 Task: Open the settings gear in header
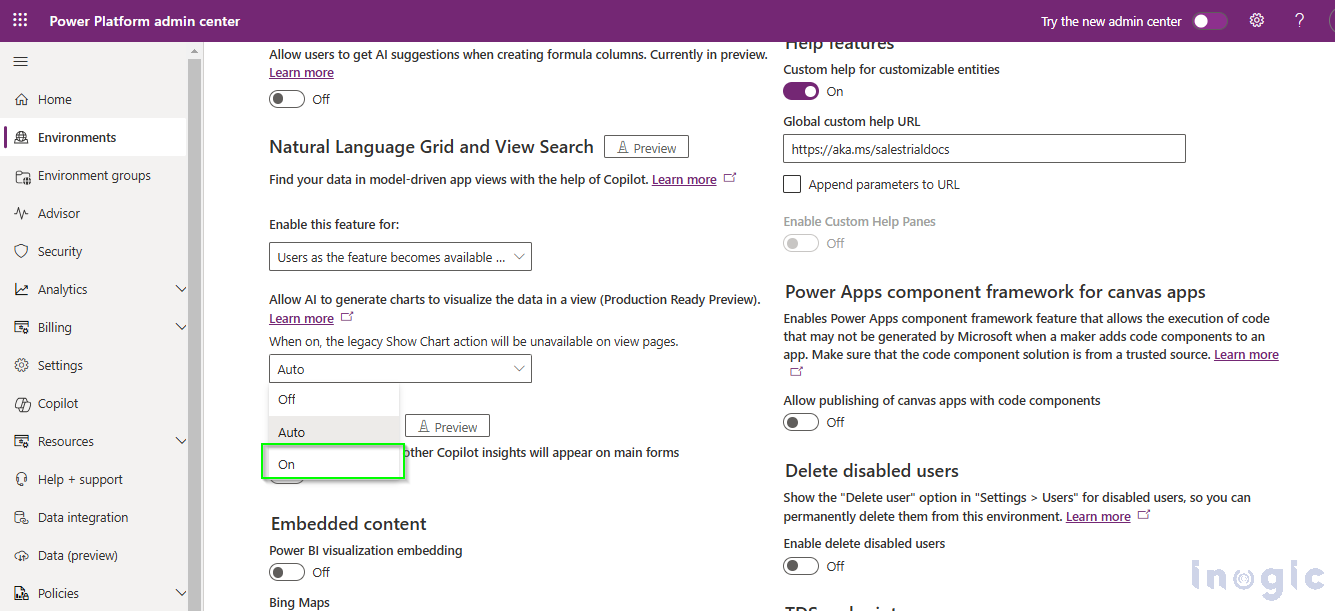[1257, 21]
